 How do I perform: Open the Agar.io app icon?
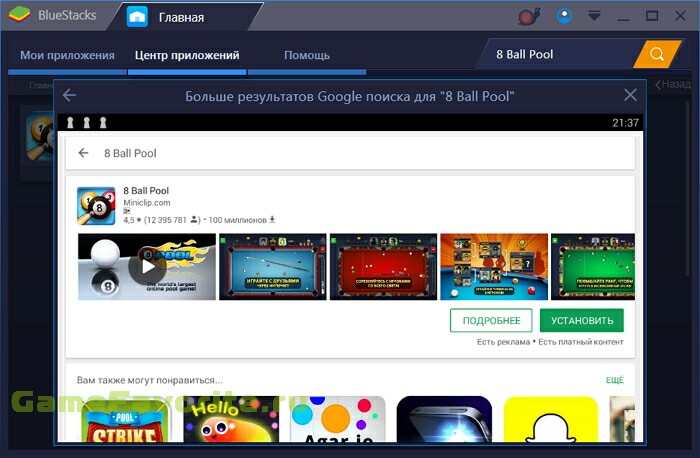338,420
